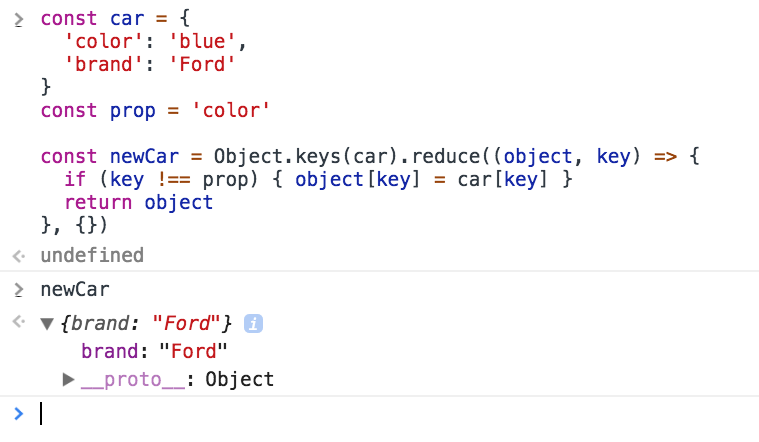
Task: Click the output arrow beside undefined
Action: point(18,256)
